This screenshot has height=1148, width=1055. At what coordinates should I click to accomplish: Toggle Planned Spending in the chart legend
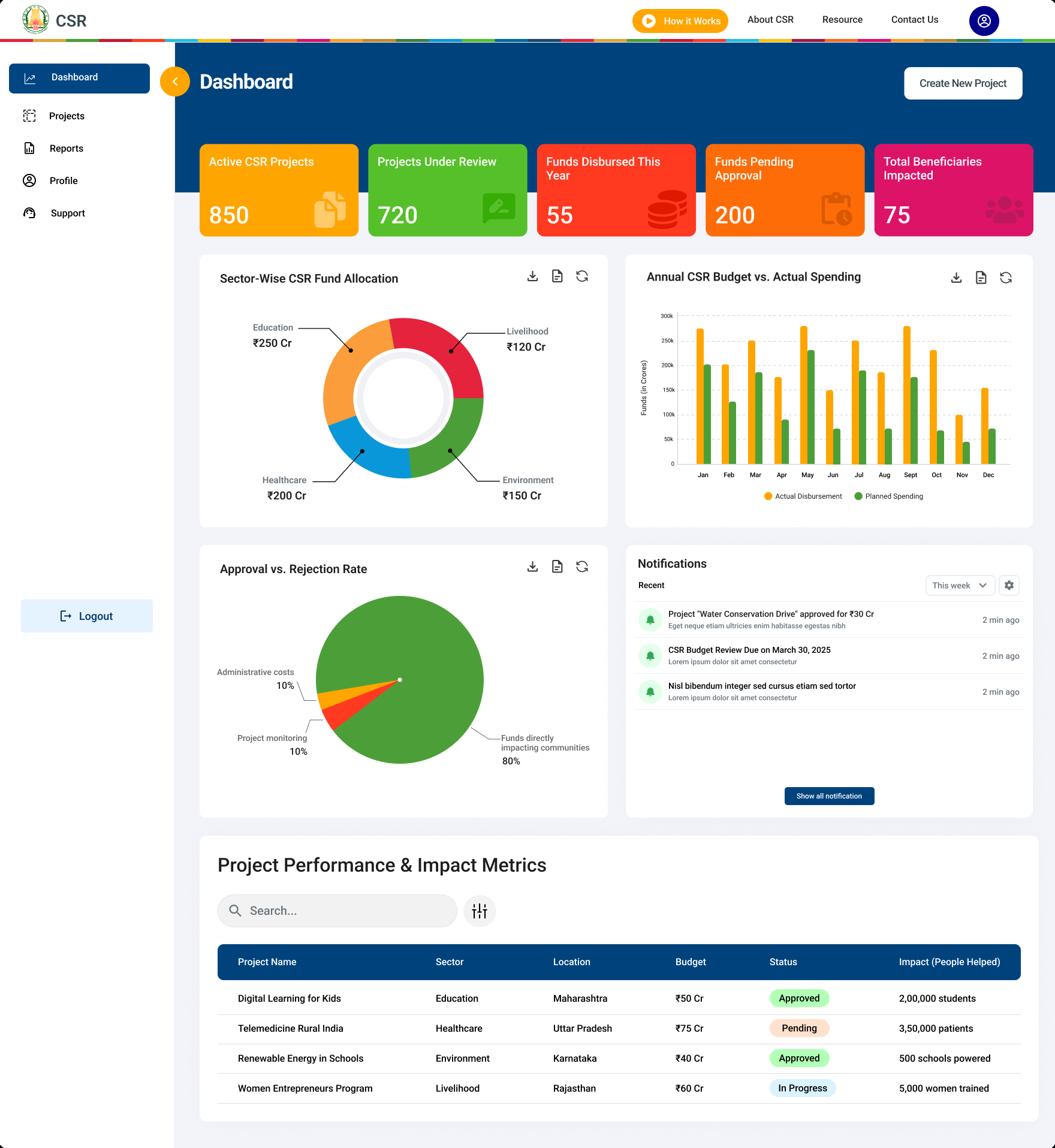coord(888,496)
